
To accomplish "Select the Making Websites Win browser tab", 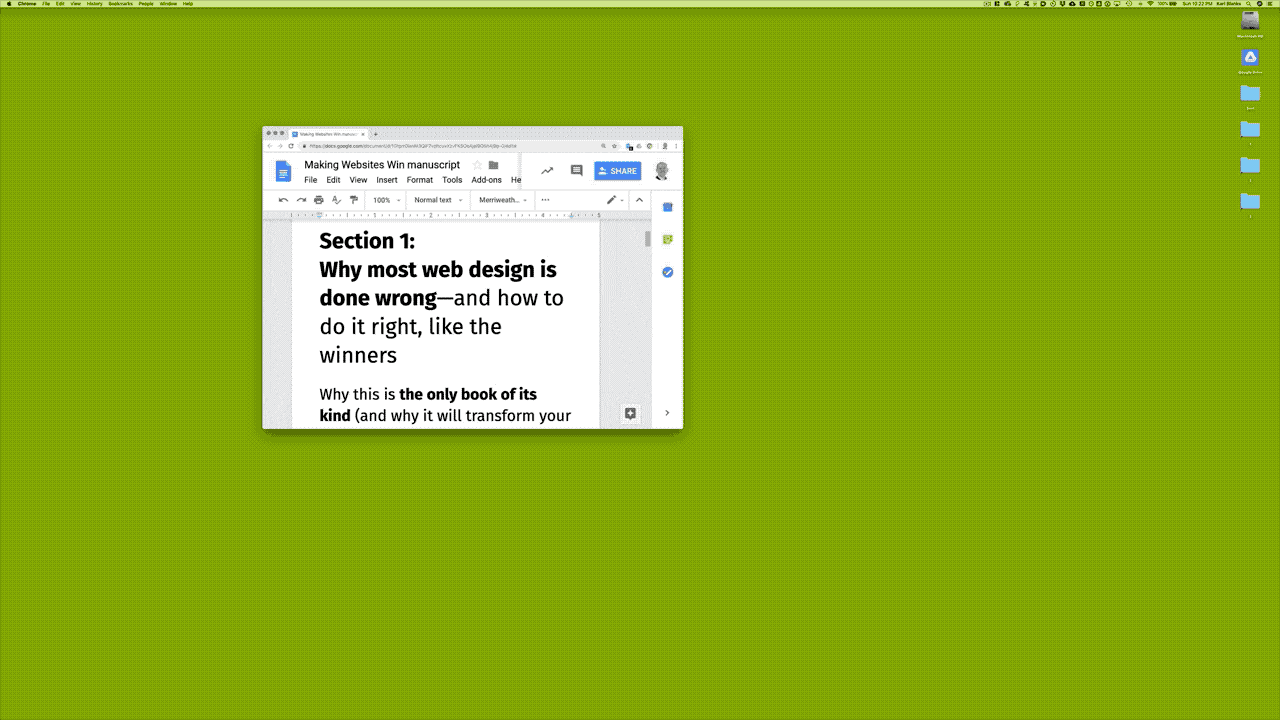I will coord(329,134).
